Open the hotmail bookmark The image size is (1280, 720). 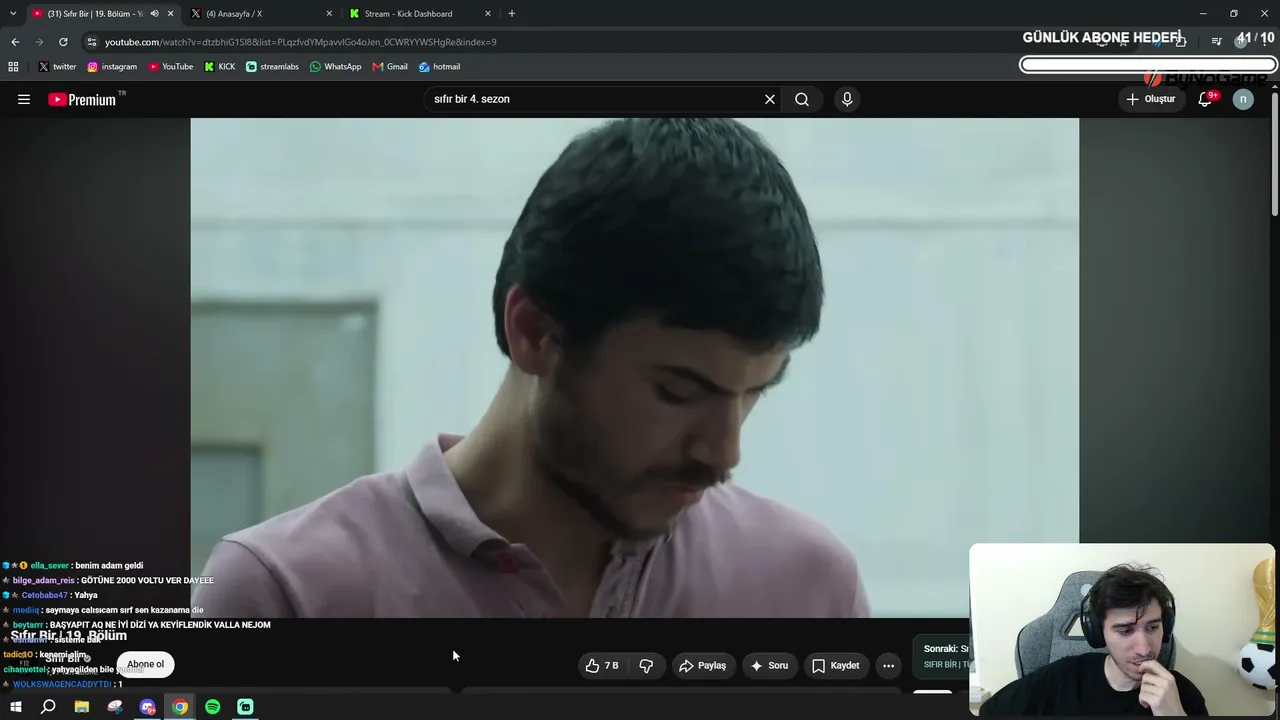point(440,67)
